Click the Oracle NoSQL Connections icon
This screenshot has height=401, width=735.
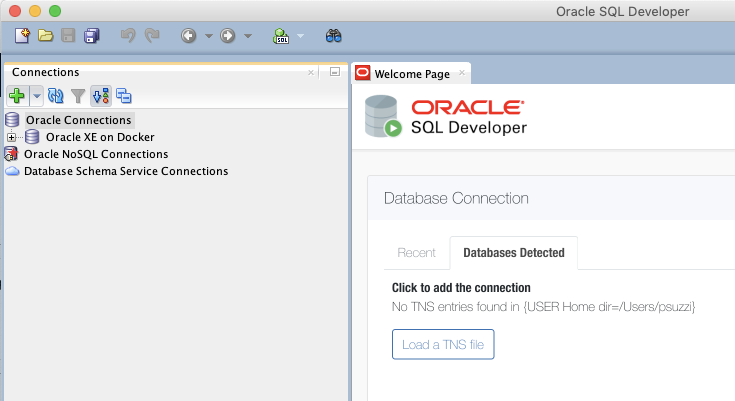point(11,154)
